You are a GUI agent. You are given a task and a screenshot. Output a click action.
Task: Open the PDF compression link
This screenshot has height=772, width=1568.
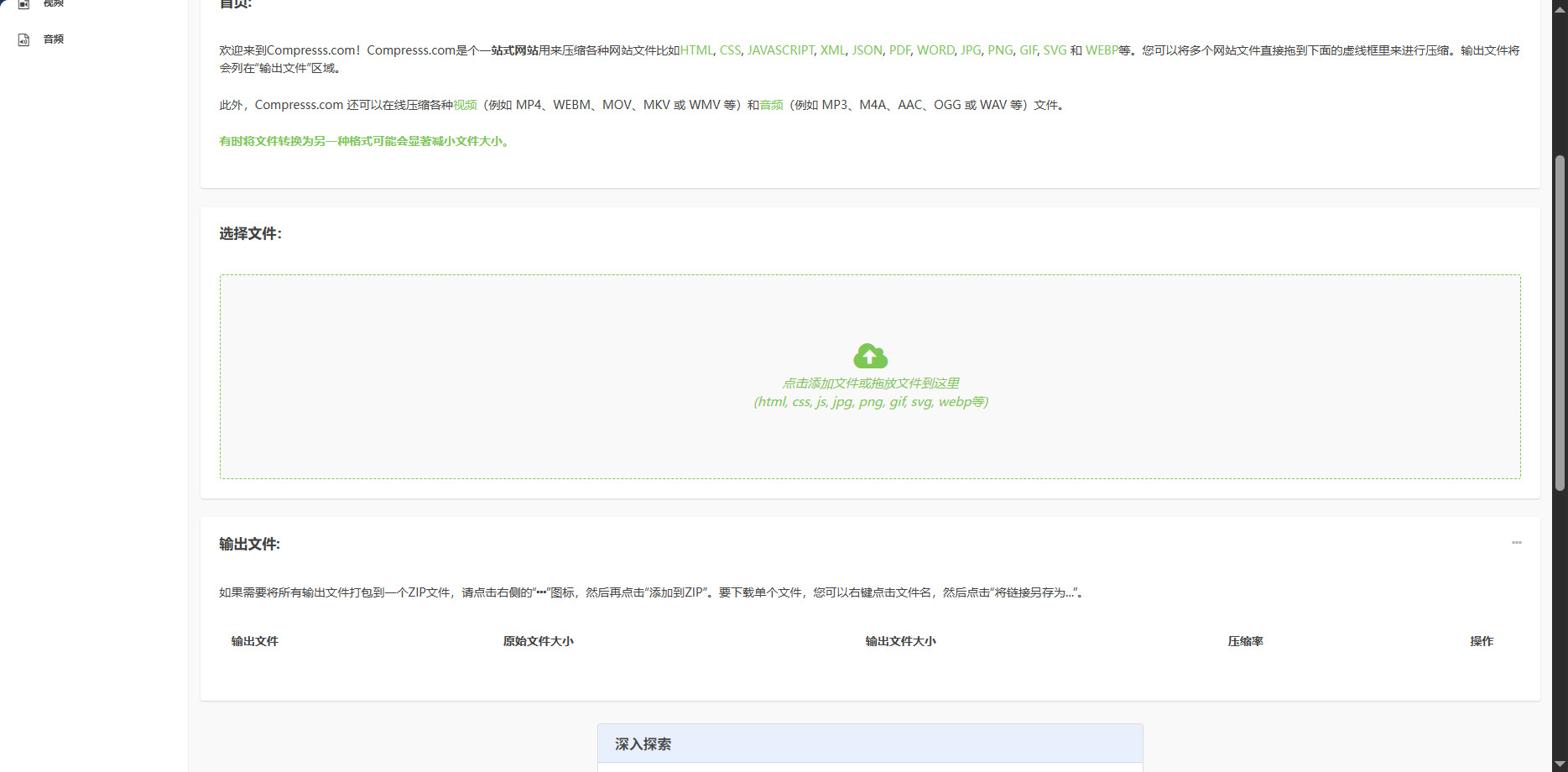(x=899, y=50)
